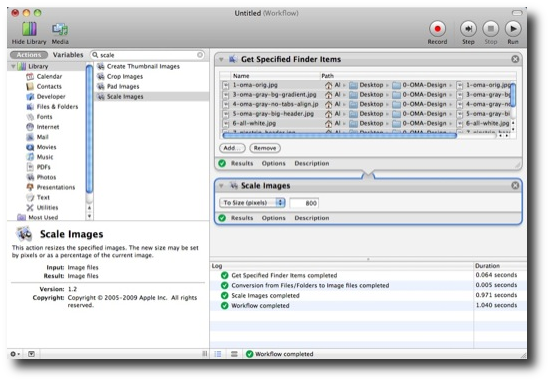550x382 pixels.
Task: Select the 3-oma-gray-bg-gradient.jpg row
Action: coord(365,95)
